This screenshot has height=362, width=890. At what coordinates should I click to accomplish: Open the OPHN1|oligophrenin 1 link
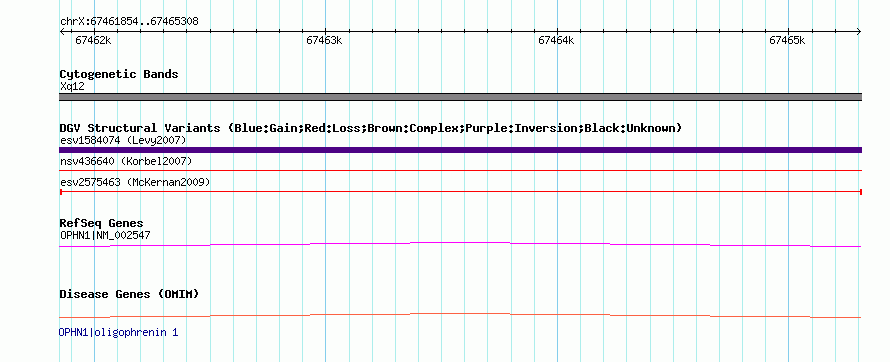click(x=119, y=332)
